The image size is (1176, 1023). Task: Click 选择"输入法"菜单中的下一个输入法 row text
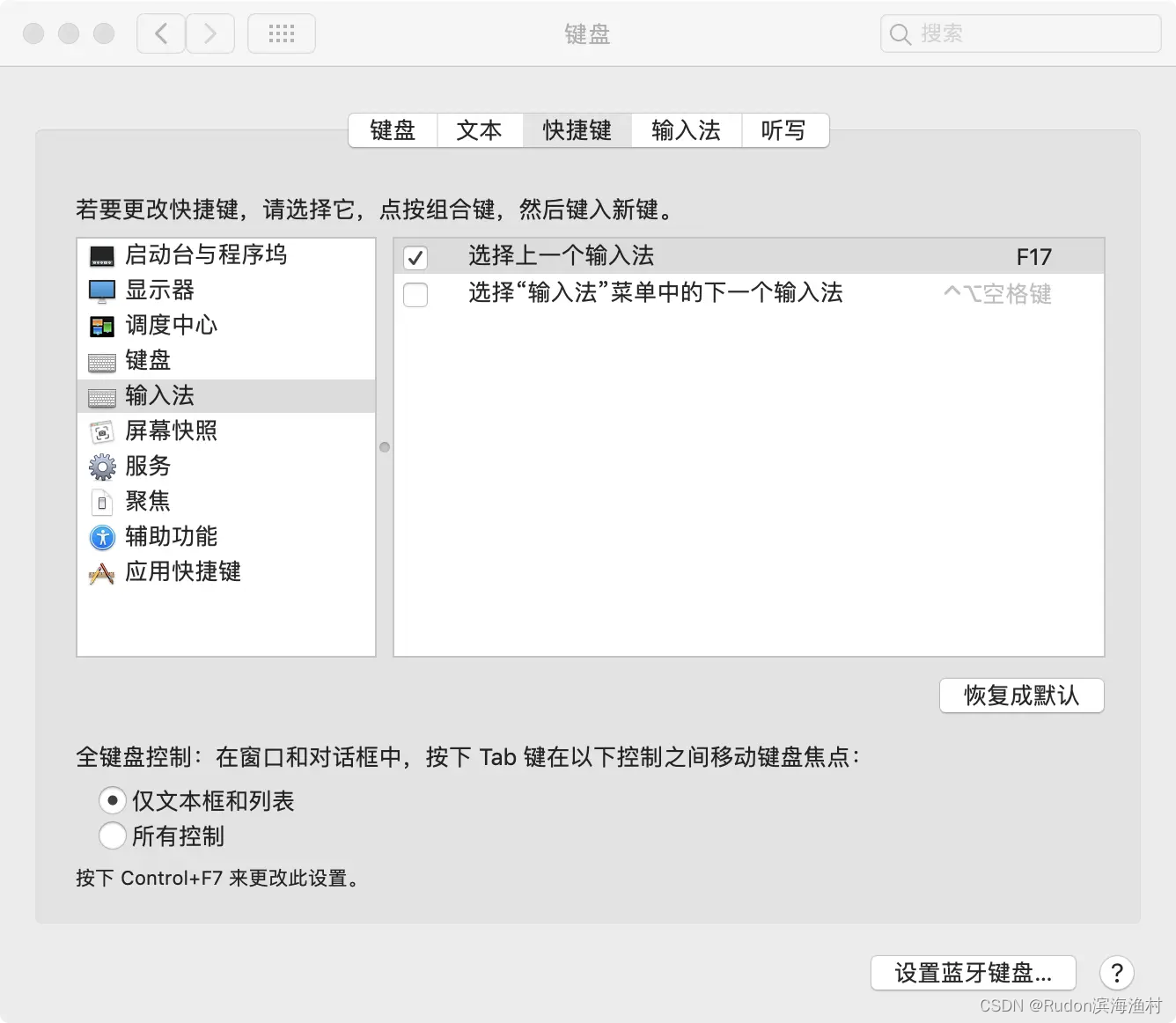[656, 293]
